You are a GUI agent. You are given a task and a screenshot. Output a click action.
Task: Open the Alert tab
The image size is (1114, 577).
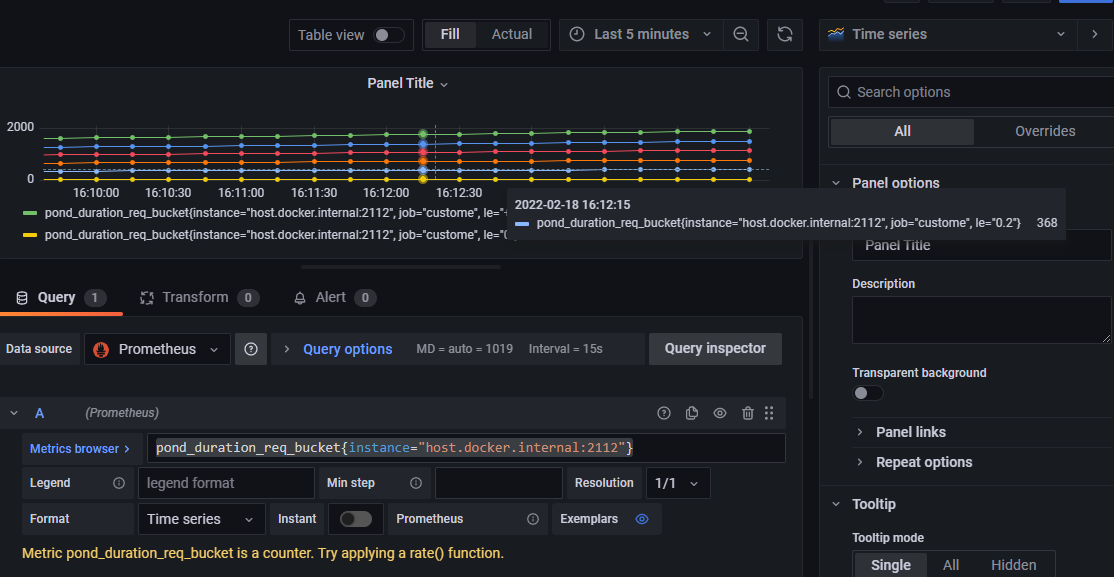(x=330, y=297)
